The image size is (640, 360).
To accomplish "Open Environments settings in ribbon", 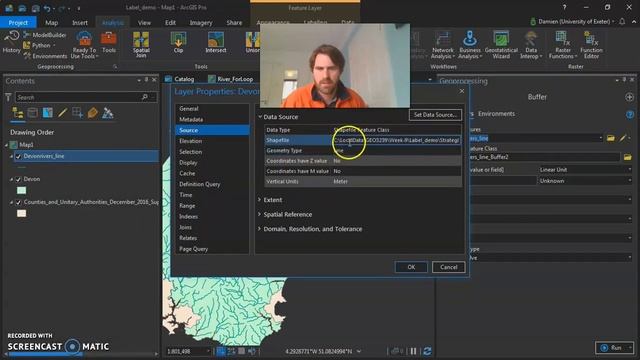I will pyautogui.click(x=45, y=56).
